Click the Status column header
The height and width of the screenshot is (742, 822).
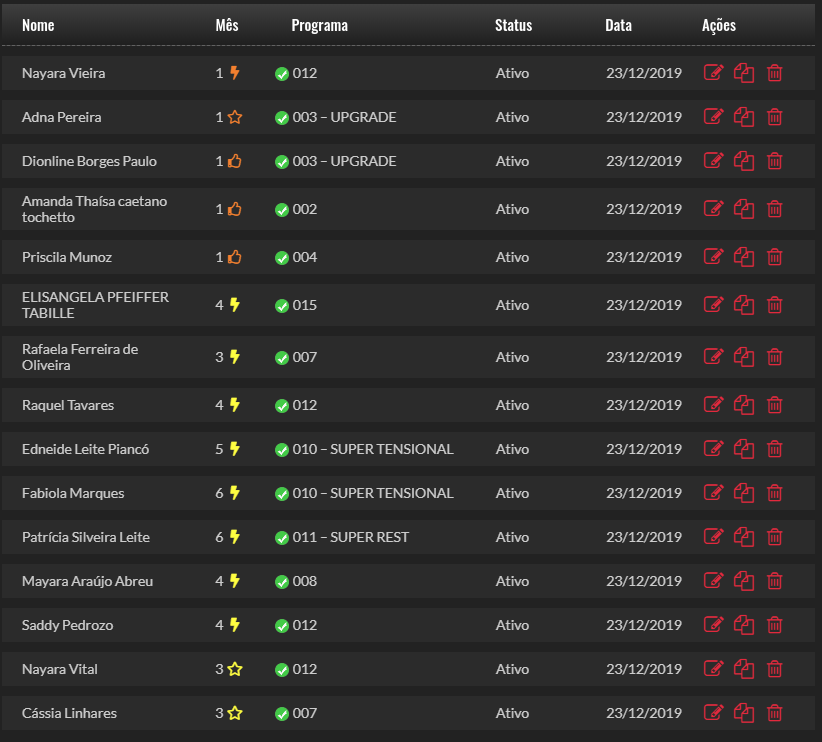point(513,25)
